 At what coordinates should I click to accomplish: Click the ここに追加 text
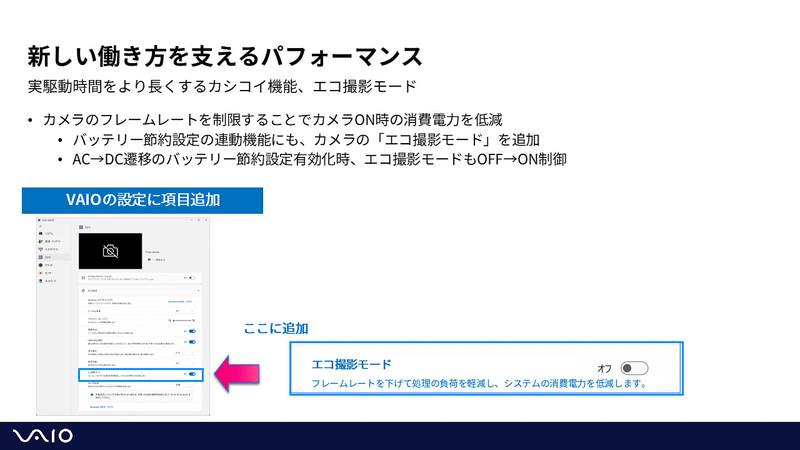pos(276,328)
